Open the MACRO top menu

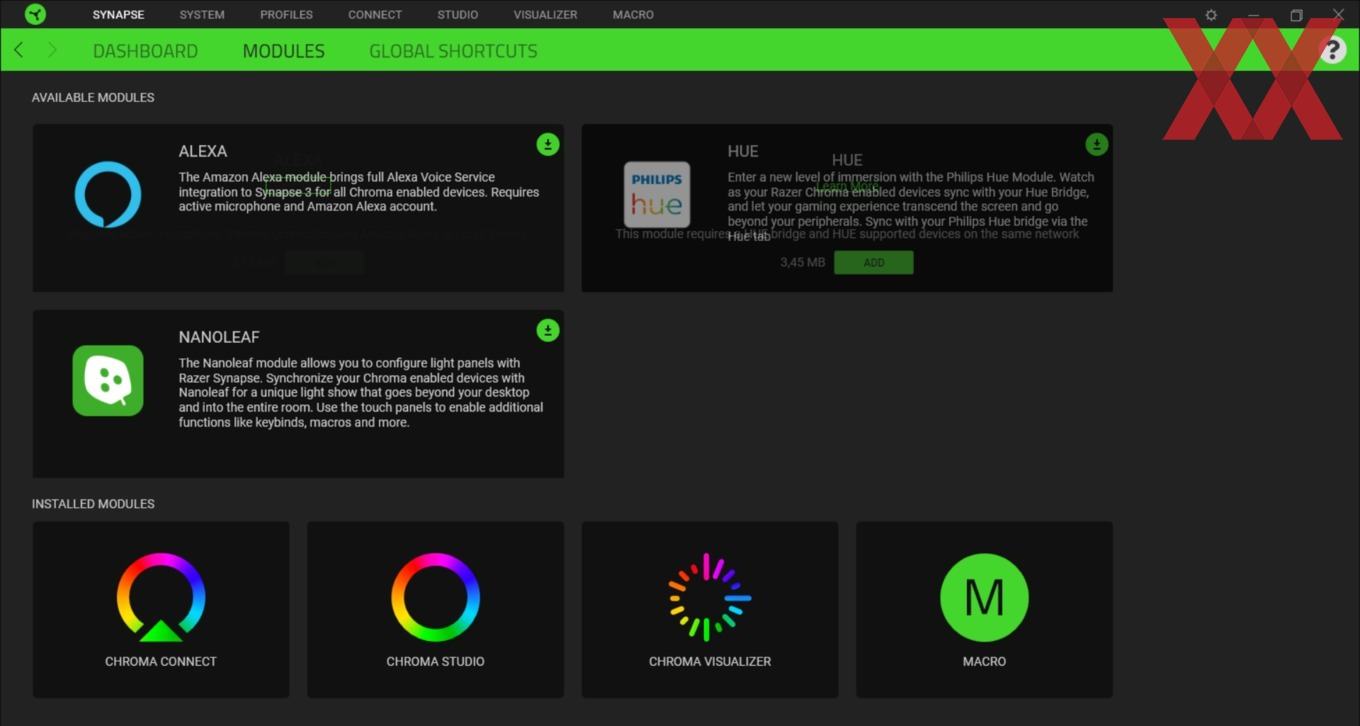(633, 15)
